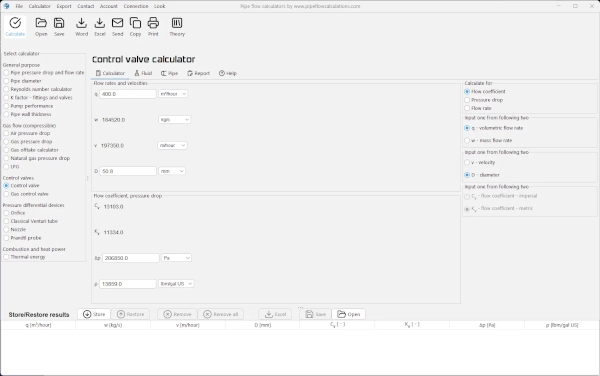Select the Pipe diameter calculator
The width and height of the screenshot is (600, 376).
(22, 81)
